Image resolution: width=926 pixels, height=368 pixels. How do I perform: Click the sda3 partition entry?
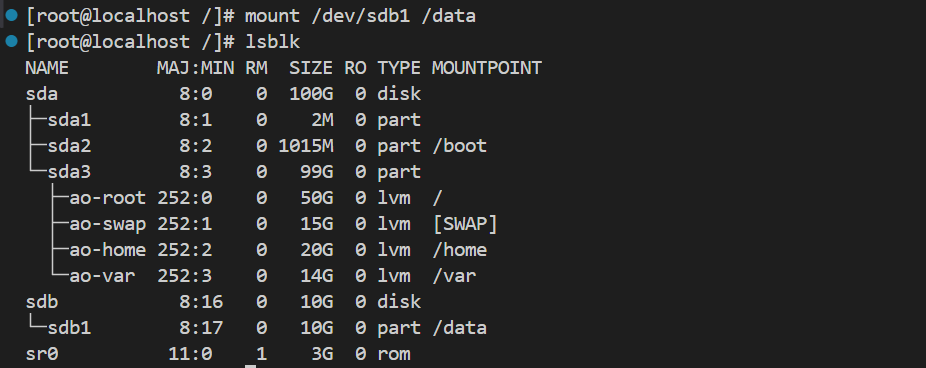pos(69,172)
